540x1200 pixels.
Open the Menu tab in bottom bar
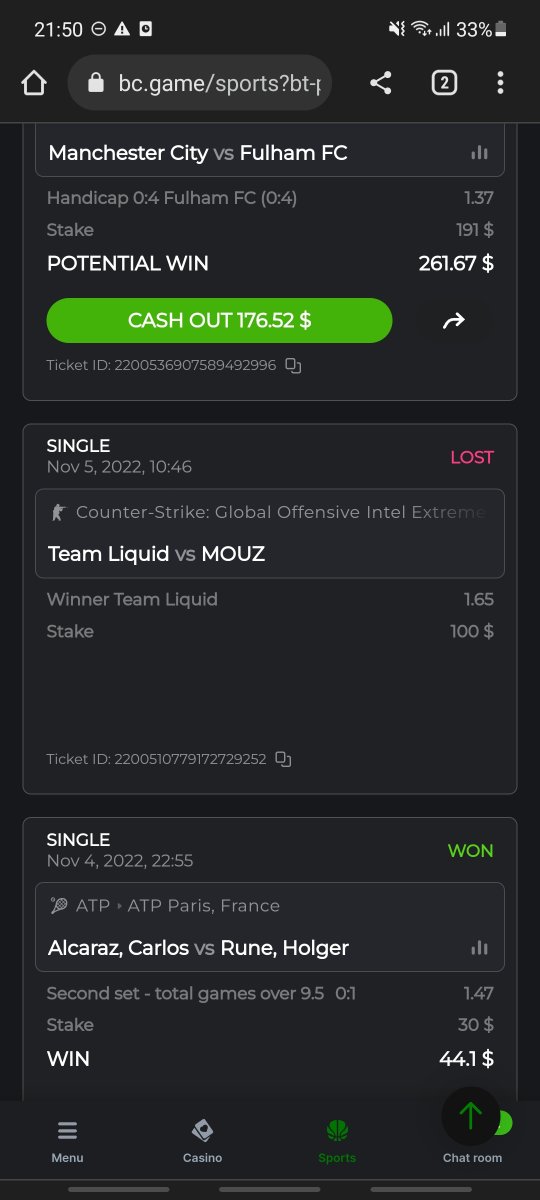[x=68, y=1141]
